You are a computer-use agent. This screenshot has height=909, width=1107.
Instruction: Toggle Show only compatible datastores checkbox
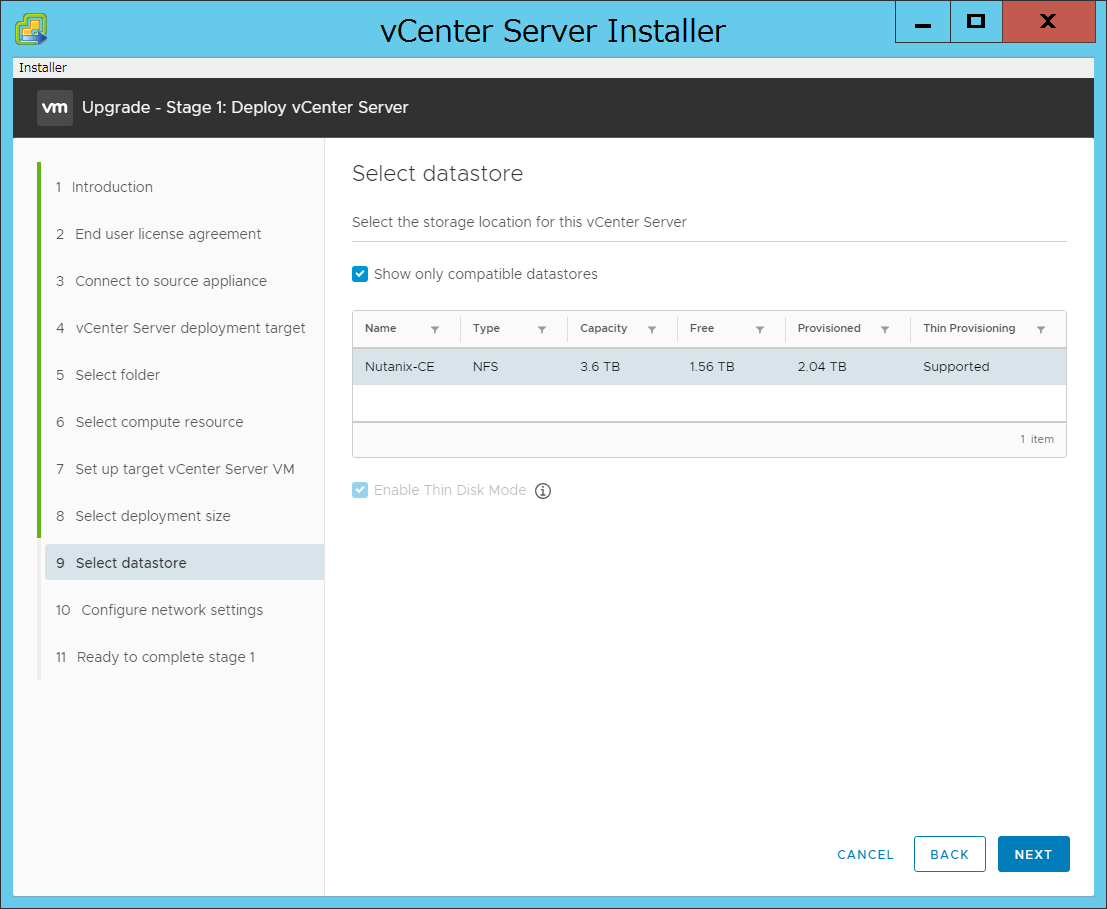(360, 274)
